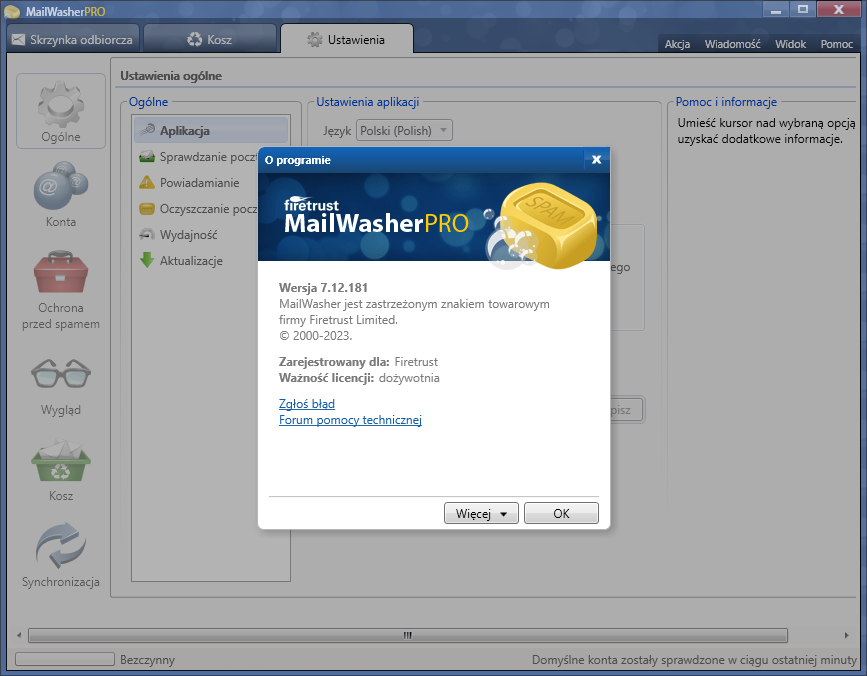The height and width of the screenshot is (676, 867).
Task: Maximize the MailWasher window
Action: [802, 10]
